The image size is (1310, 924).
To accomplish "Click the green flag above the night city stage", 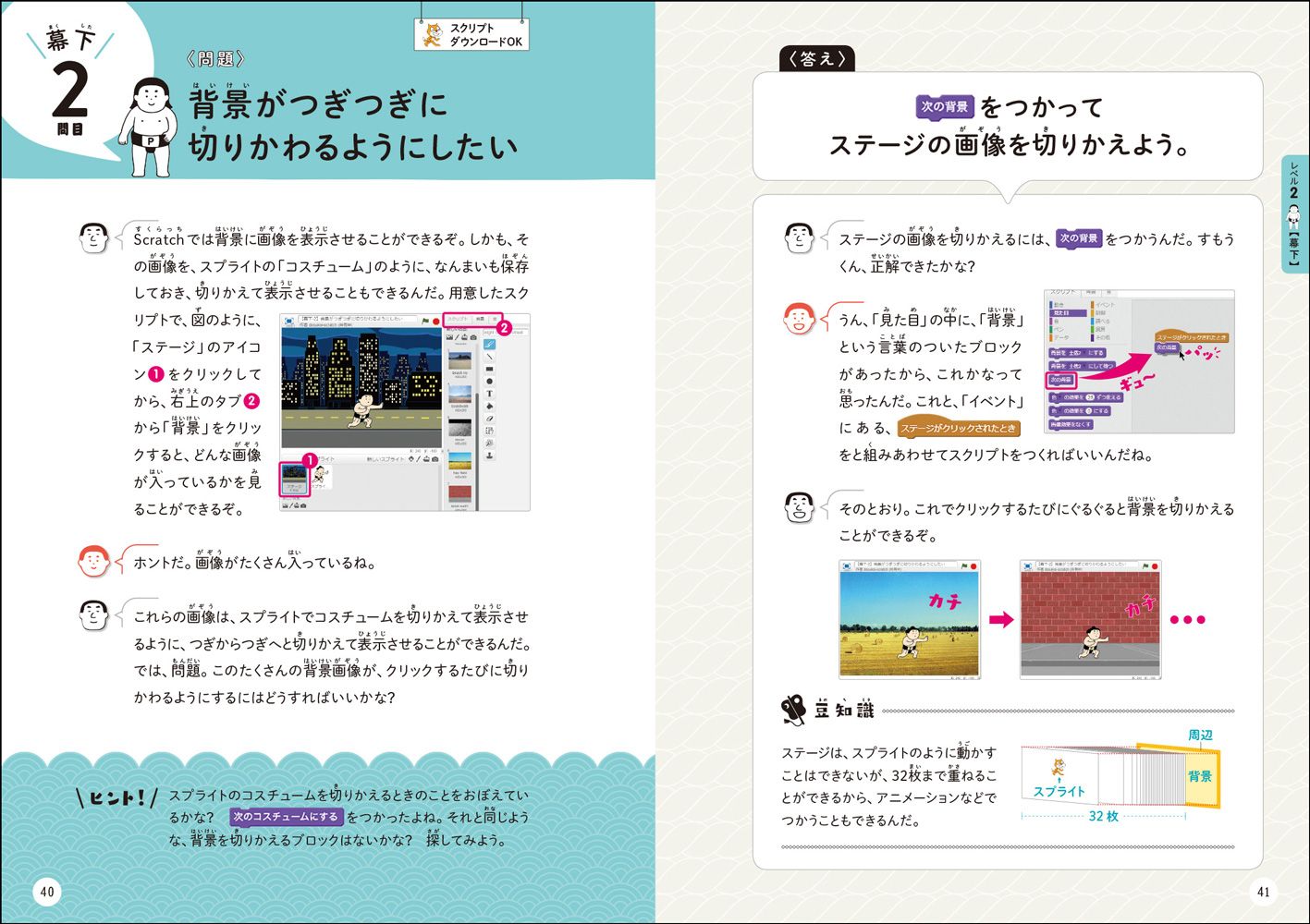I will pyautogui.click(x=425, y=321).
